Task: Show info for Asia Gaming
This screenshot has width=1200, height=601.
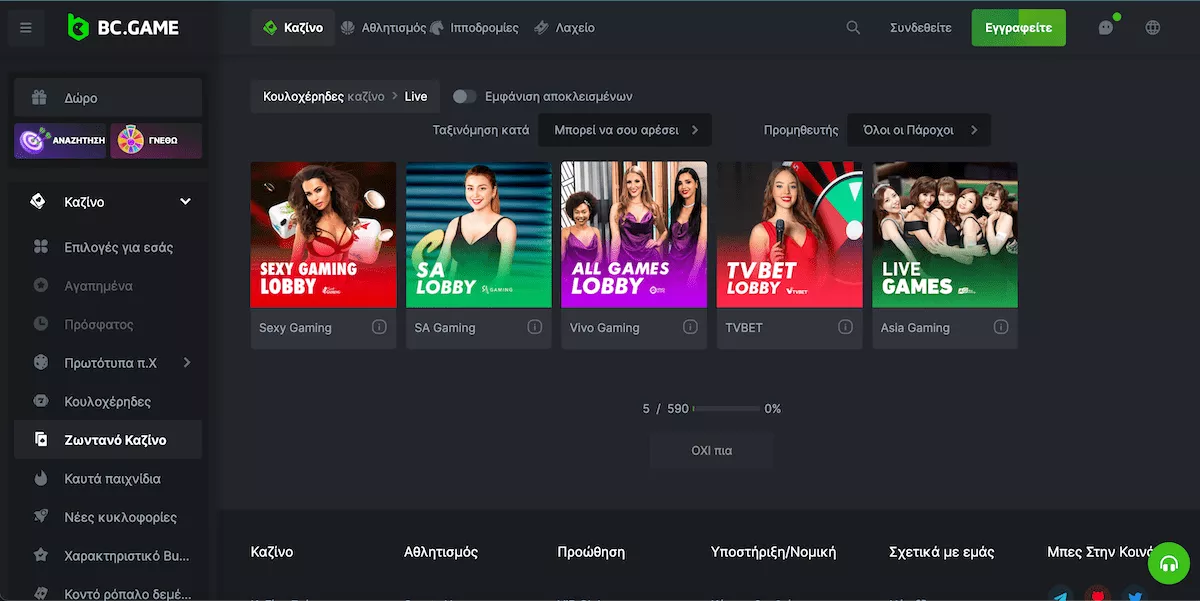Action: (1001, 327)
